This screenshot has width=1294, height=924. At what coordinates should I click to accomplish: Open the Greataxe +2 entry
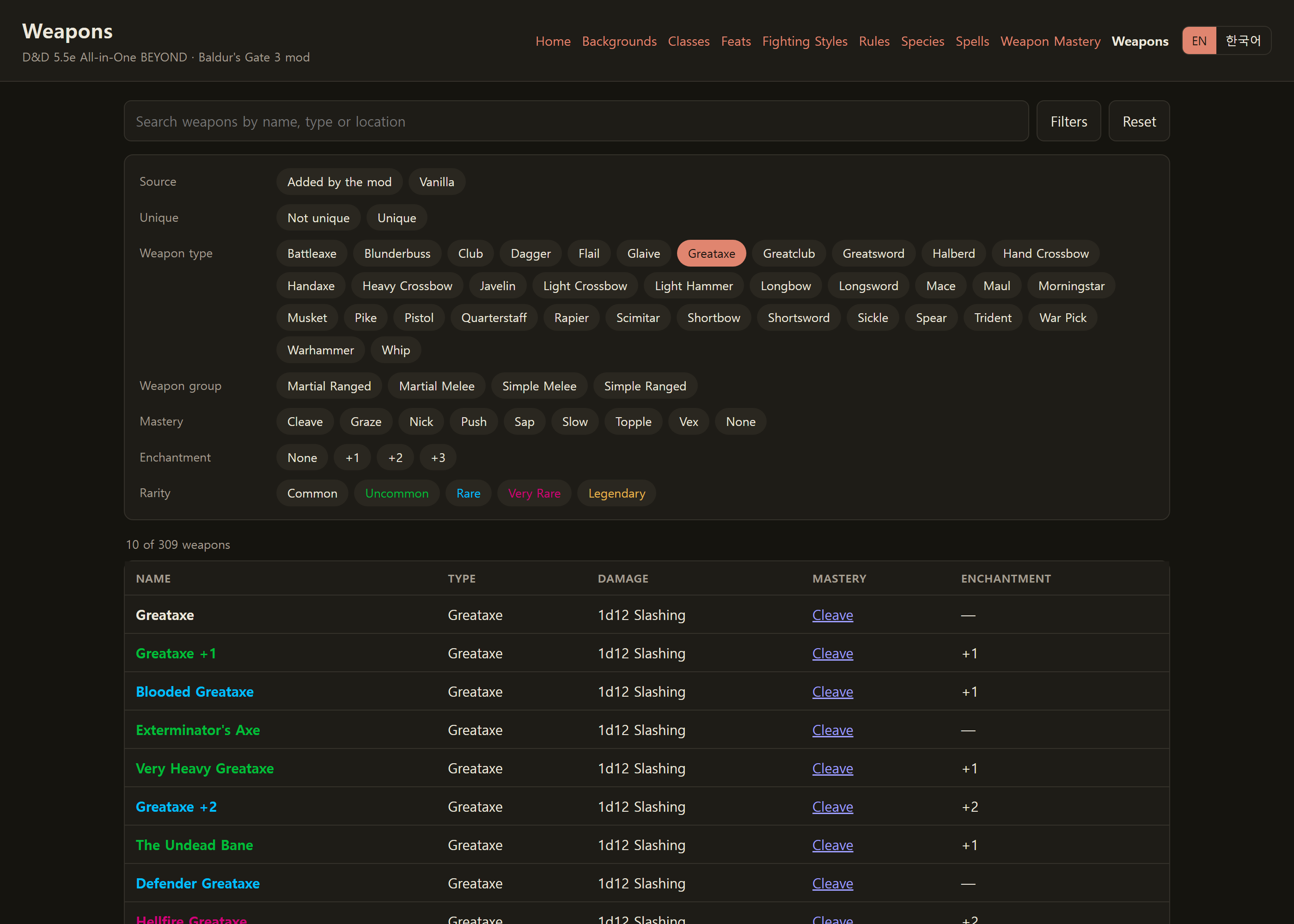pos(176,807)
